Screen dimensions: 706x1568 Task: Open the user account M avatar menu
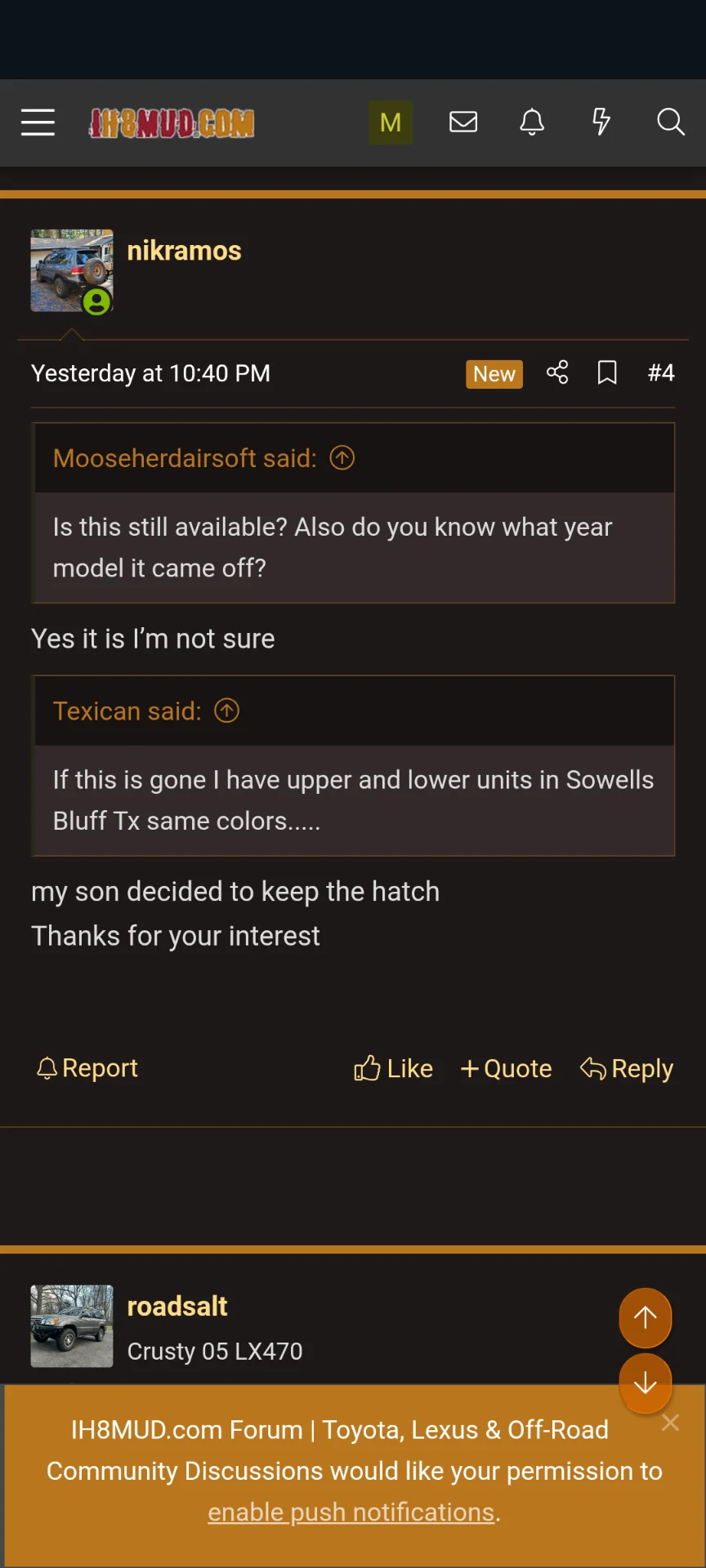pos(391,122)
